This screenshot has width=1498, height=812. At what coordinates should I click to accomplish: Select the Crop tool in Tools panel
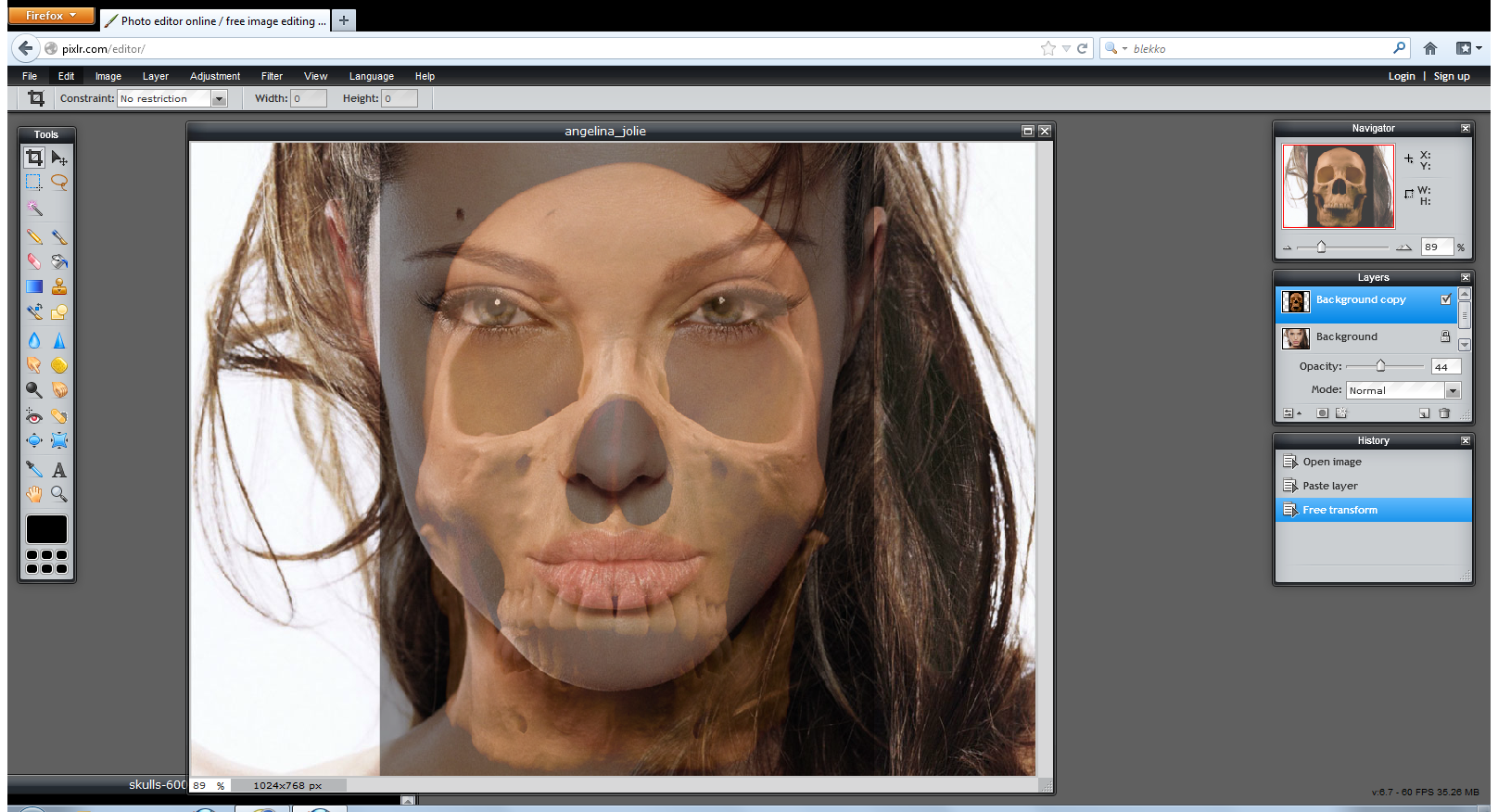(34, 158)
